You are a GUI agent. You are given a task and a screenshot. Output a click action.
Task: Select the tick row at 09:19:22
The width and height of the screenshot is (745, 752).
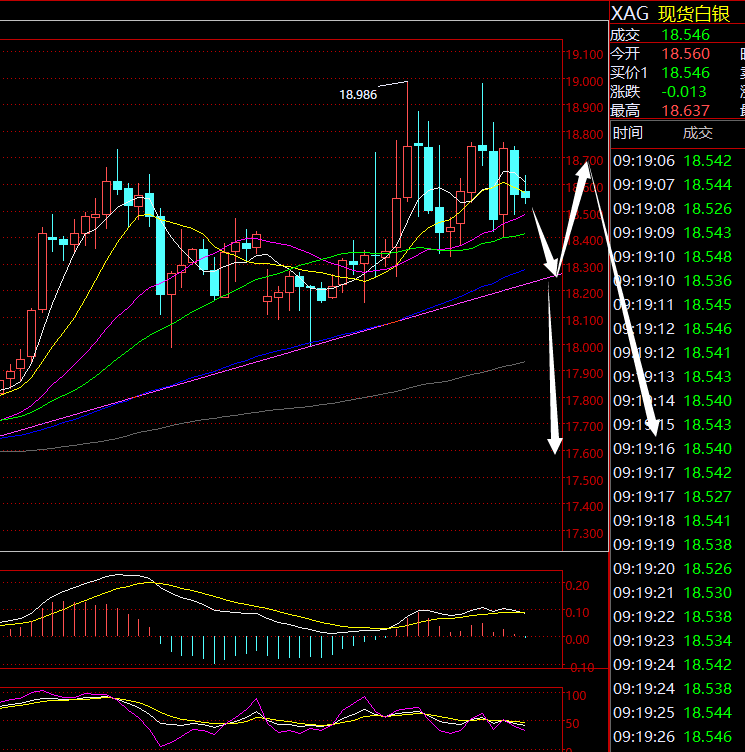tap(673, 617)
